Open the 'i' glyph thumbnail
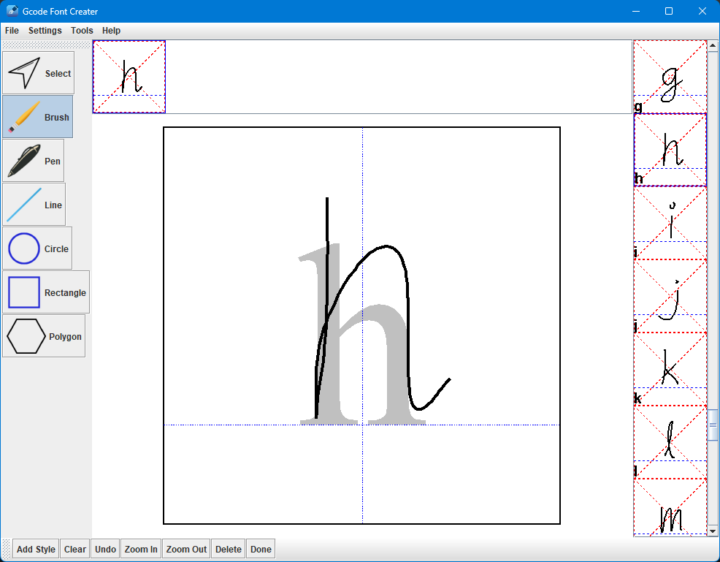 pos(670,223)
